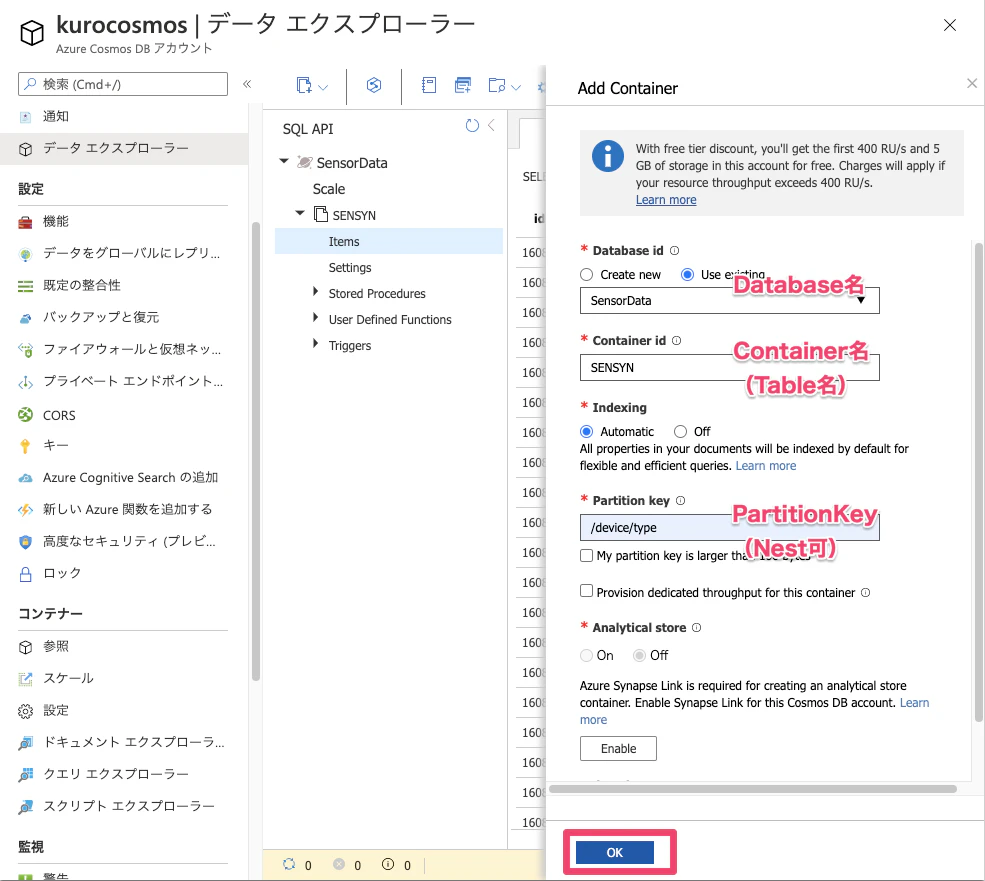
Task: Click the New Container toolbar icon
Action: tap(304, 85)
